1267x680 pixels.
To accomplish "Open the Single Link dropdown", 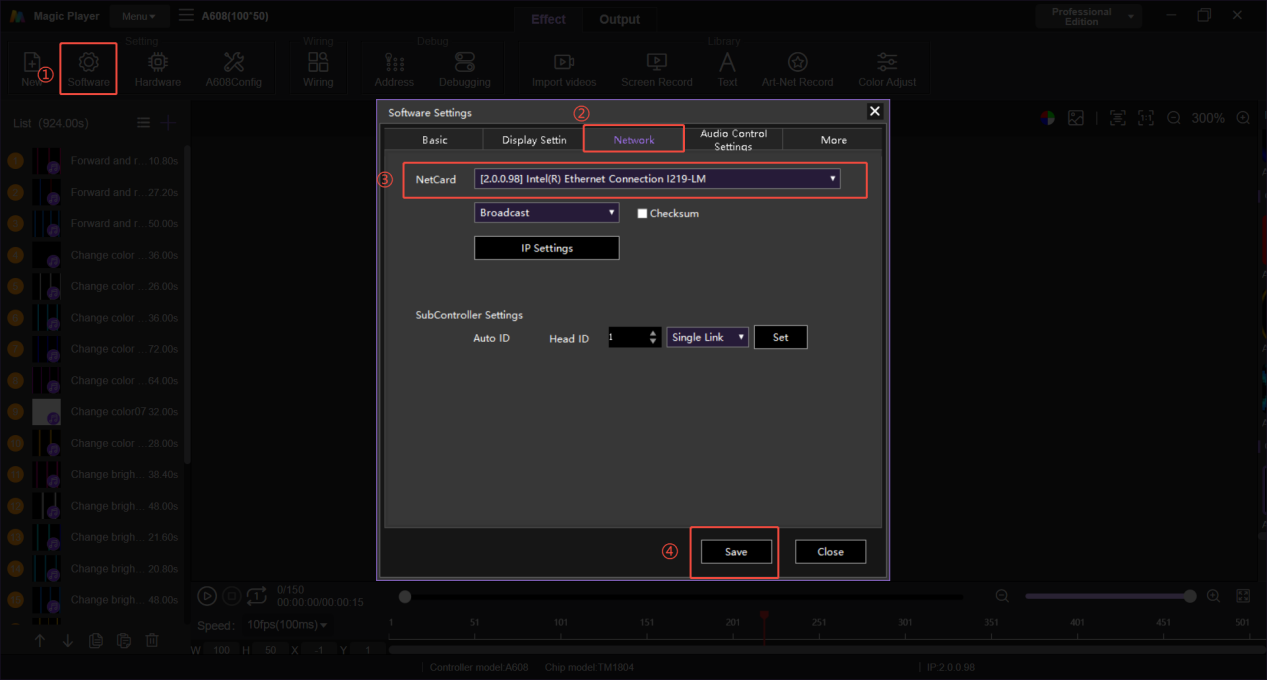I will click(708, 338).
